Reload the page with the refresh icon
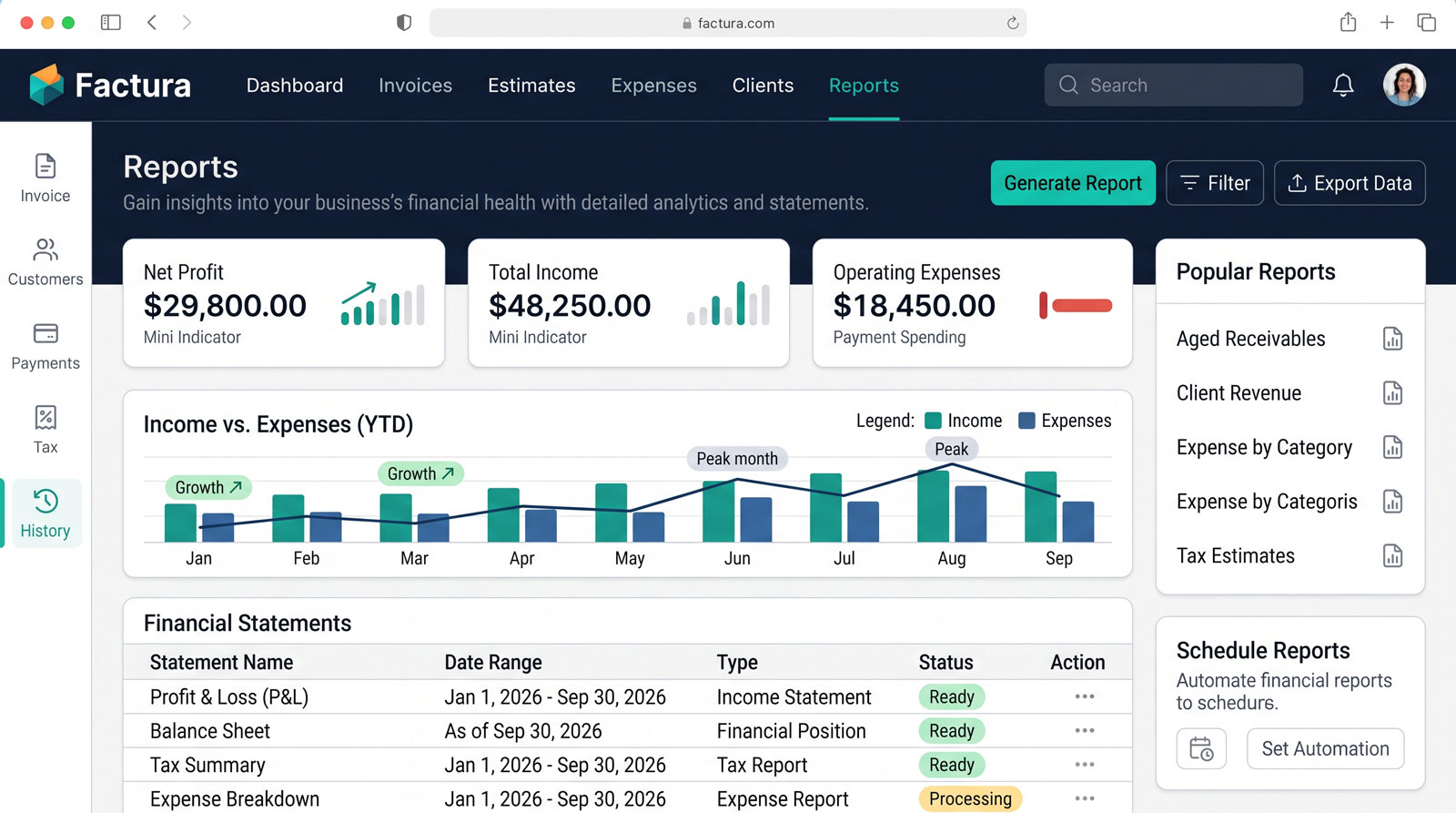The image size is (1456, 813). click(1012, 23)
